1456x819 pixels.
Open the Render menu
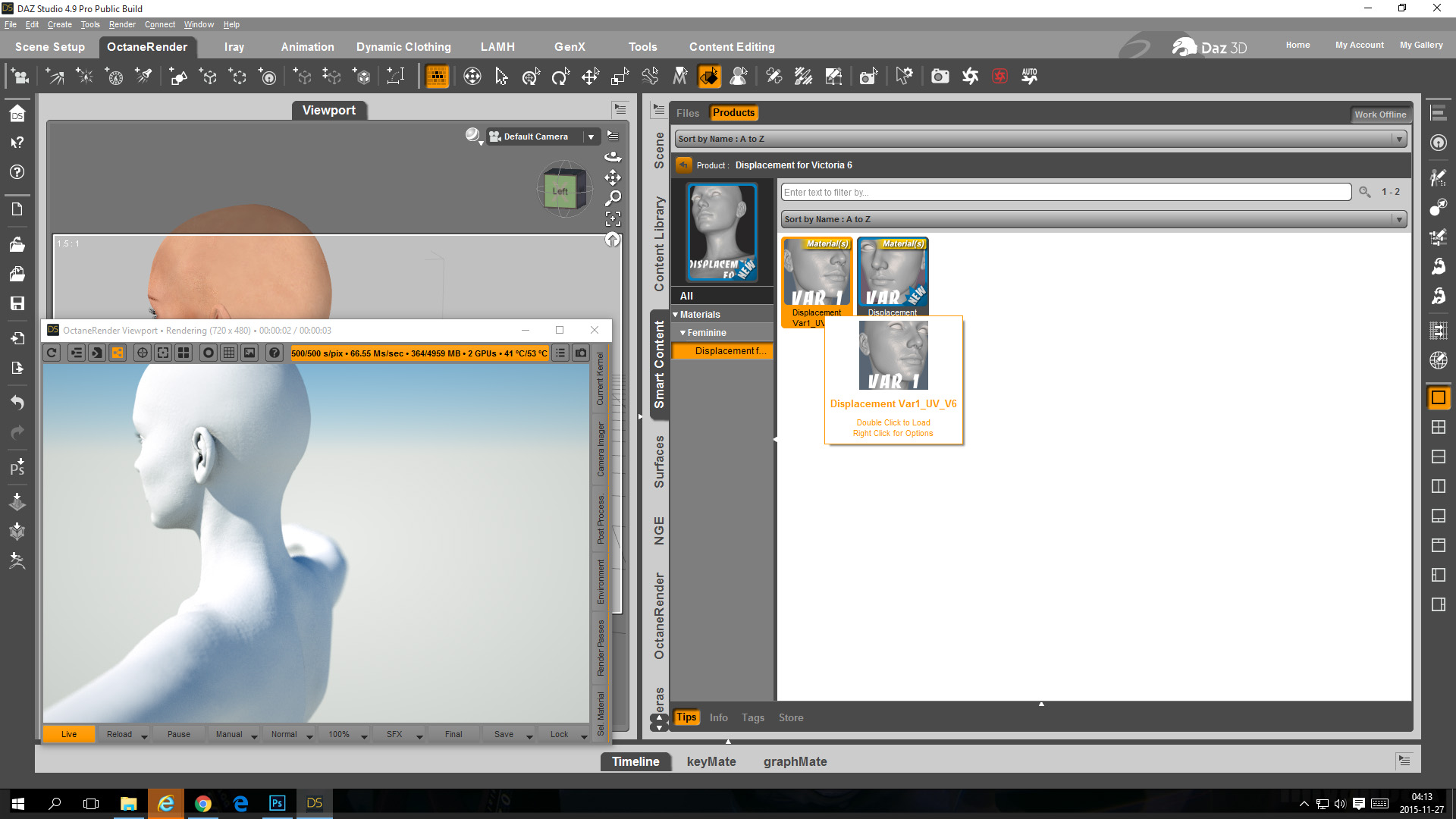pos(121,24)
